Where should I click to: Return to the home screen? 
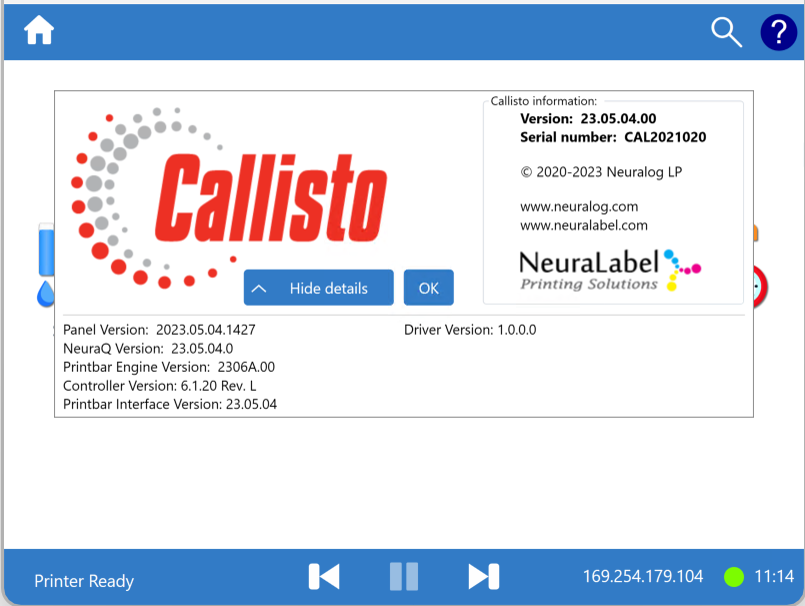pos(39,31)
